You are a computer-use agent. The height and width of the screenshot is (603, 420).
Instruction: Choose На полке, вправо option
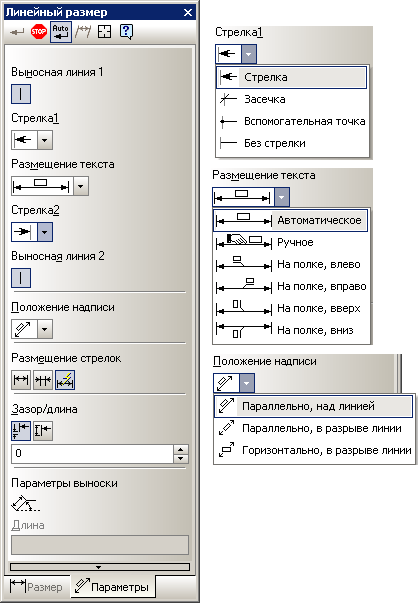point(291,286)
